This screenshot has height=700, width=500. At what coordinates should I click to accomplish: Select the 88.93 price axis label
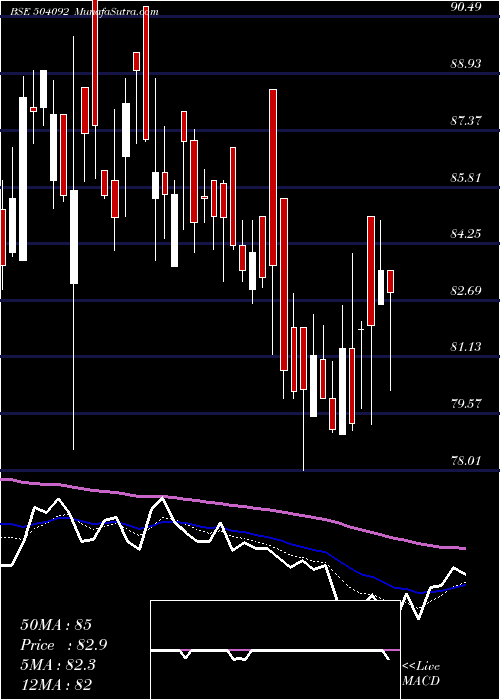tap(465, 64)
